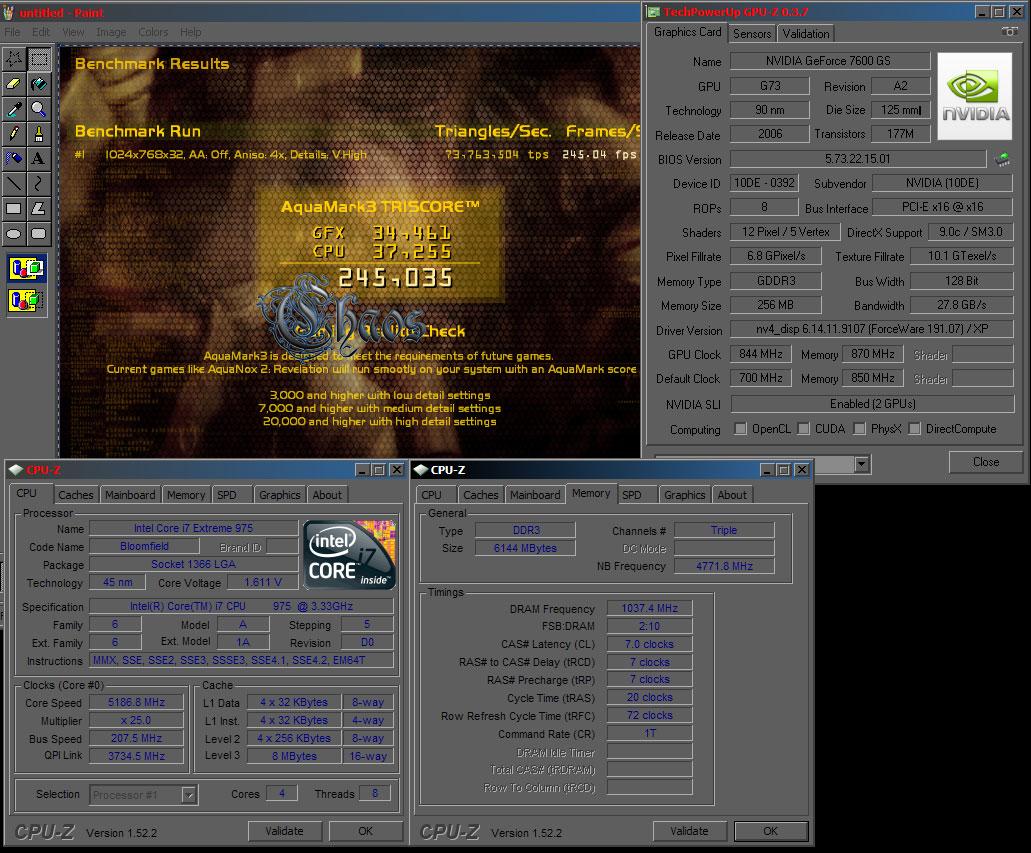Pick the transparent selection mode option
Viewport: 1031px width, 853px height.
(27, 301)
